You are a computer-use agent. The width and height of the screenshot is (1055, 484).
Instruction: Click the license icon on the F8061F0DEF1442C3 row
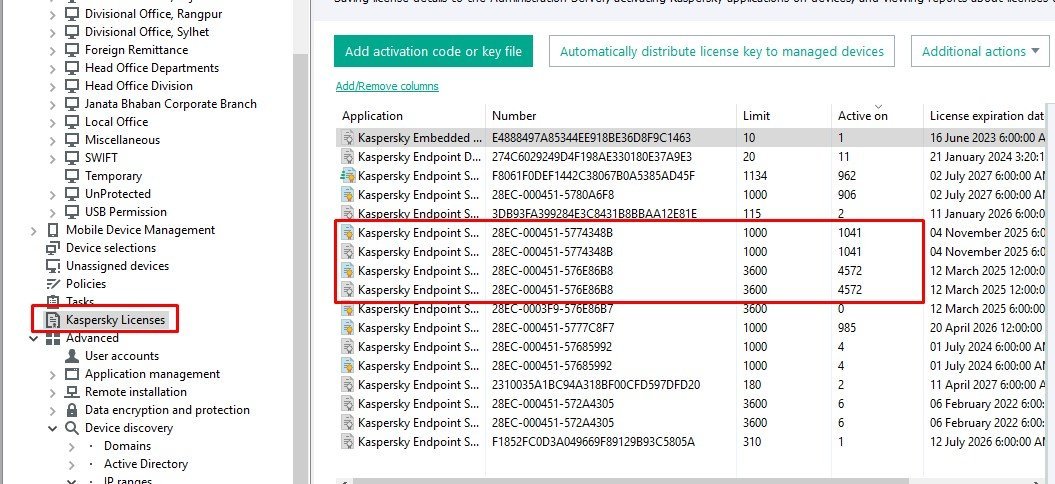[x=348, y=176]
